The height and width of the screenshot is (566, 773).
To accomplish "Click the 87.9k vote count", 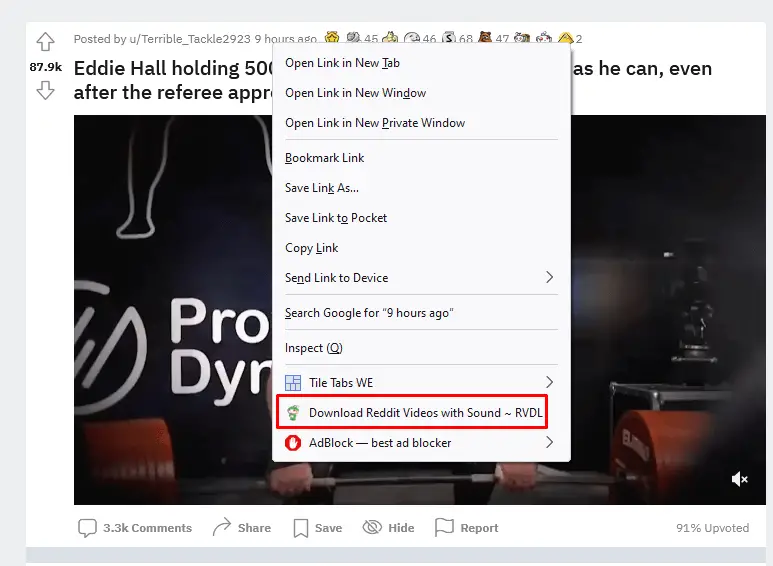I will click(45, 67).
